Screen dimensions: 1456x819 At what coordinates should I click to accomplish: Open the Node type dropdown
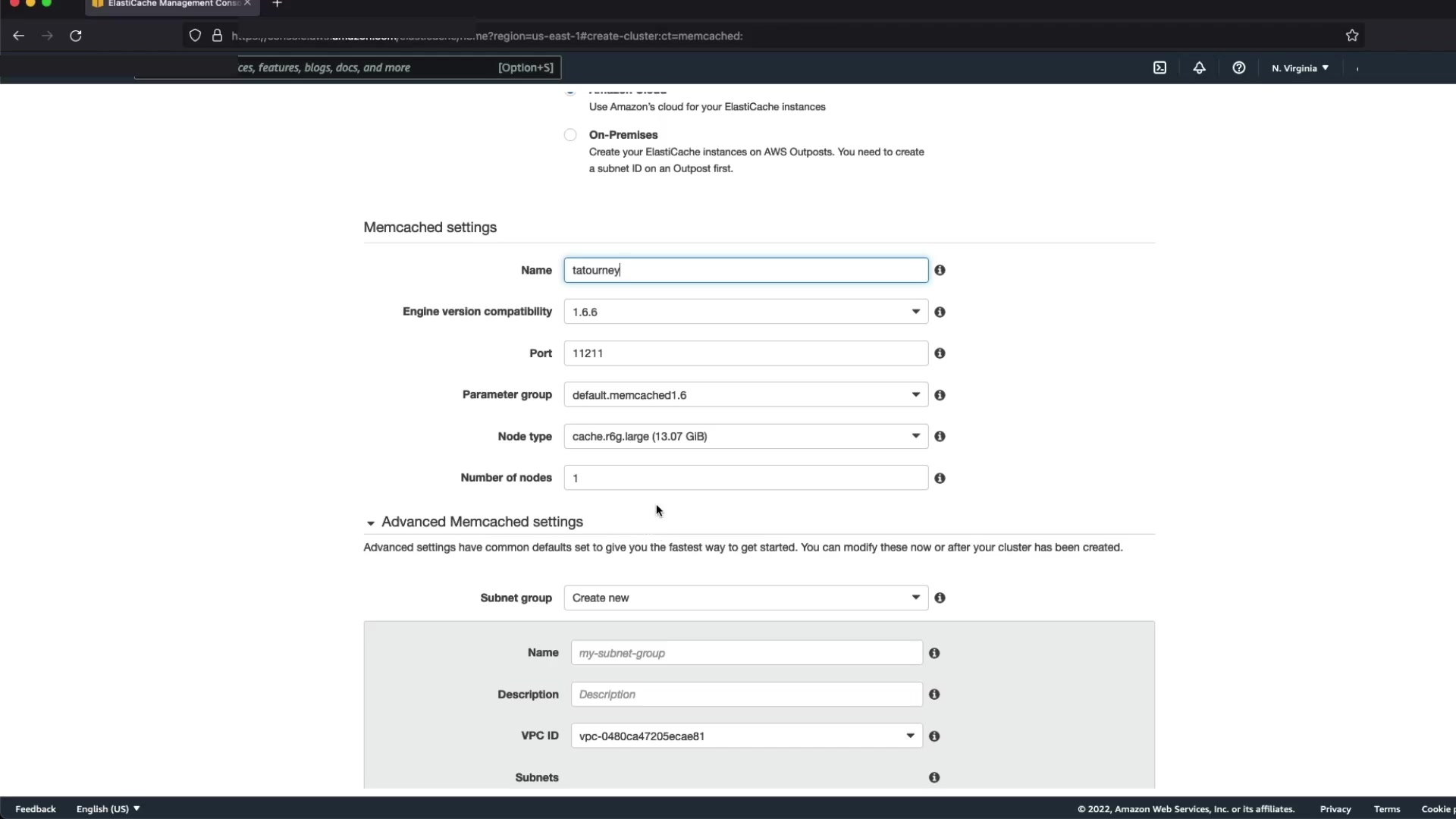745,436
